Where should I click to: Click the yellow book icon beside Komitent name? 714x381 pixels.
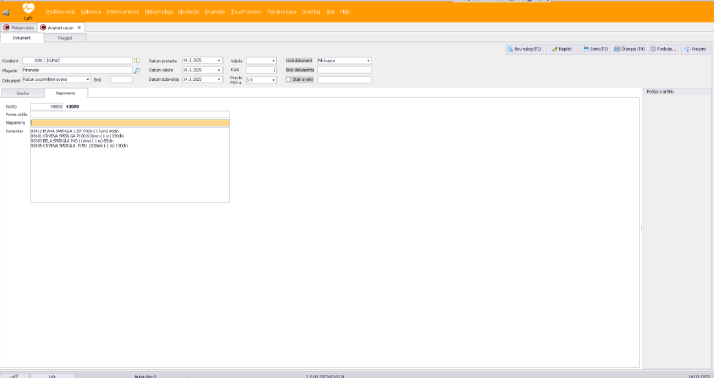coord(137,61)
